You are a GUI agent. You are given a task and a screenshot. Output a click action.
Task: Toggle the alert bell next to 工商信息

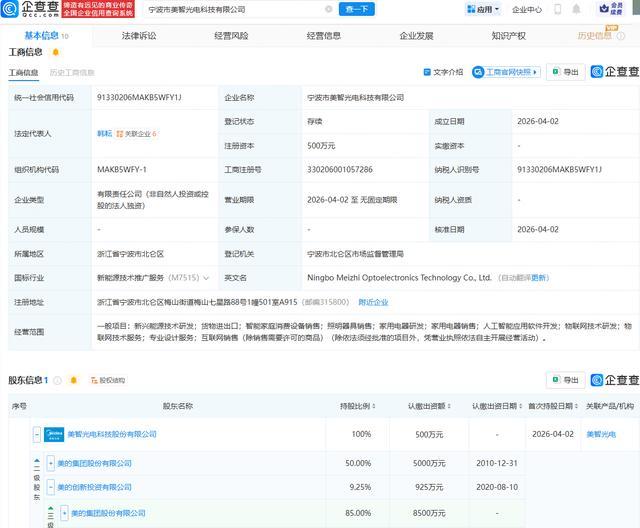(x=56, y=52)
